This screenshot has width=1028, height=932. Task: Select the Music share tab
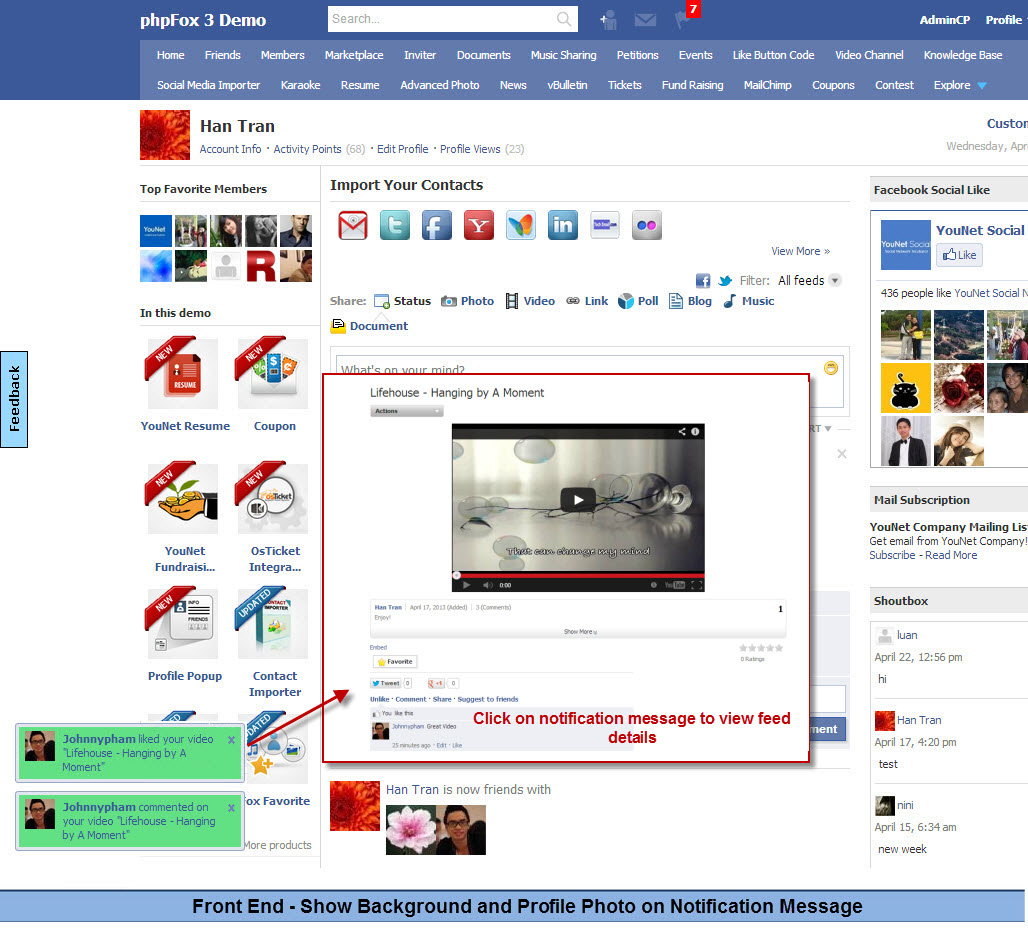point(749,301)
